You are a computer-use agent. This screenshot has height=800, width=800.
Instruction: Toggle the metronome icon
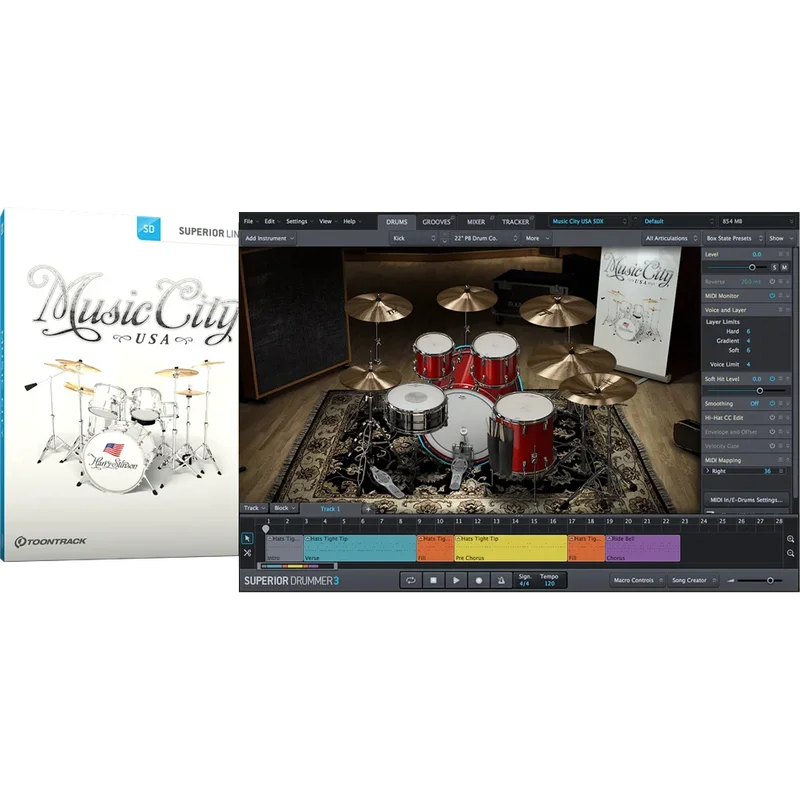pos(501,580)
